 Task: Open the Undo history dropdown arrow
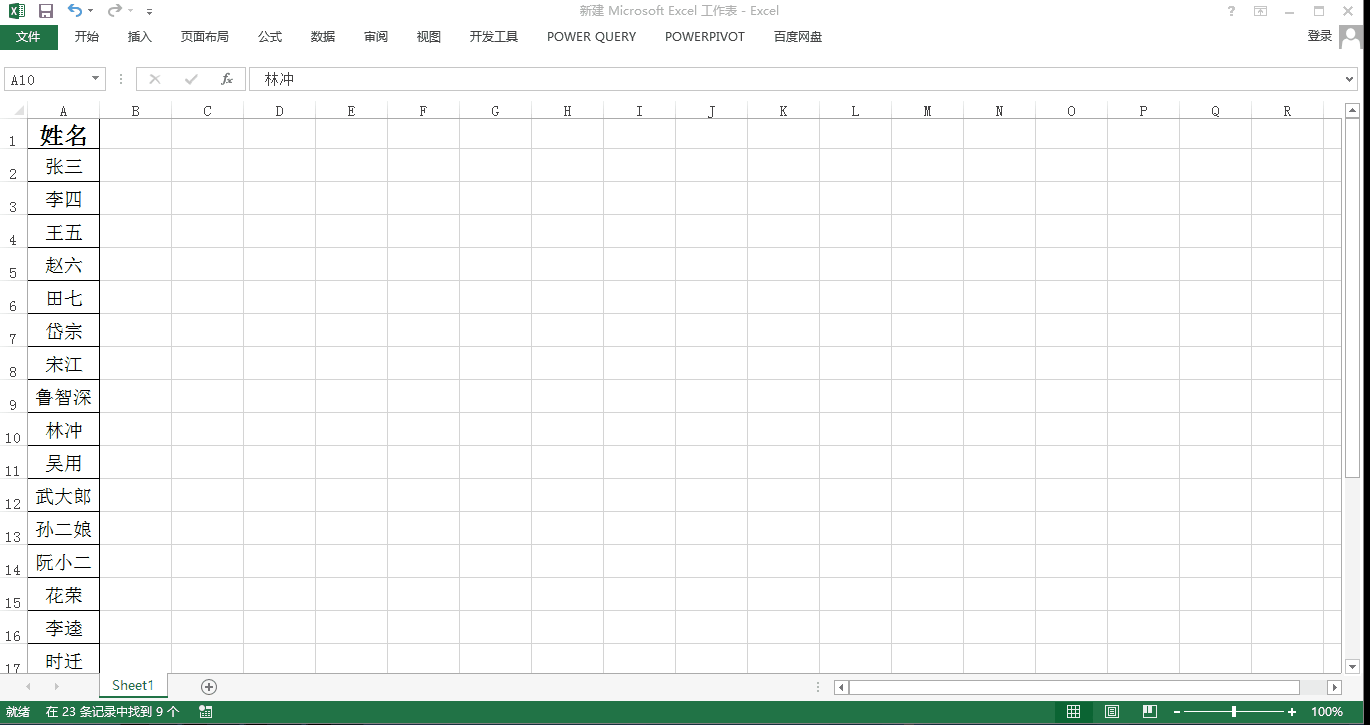pos(91,11)
